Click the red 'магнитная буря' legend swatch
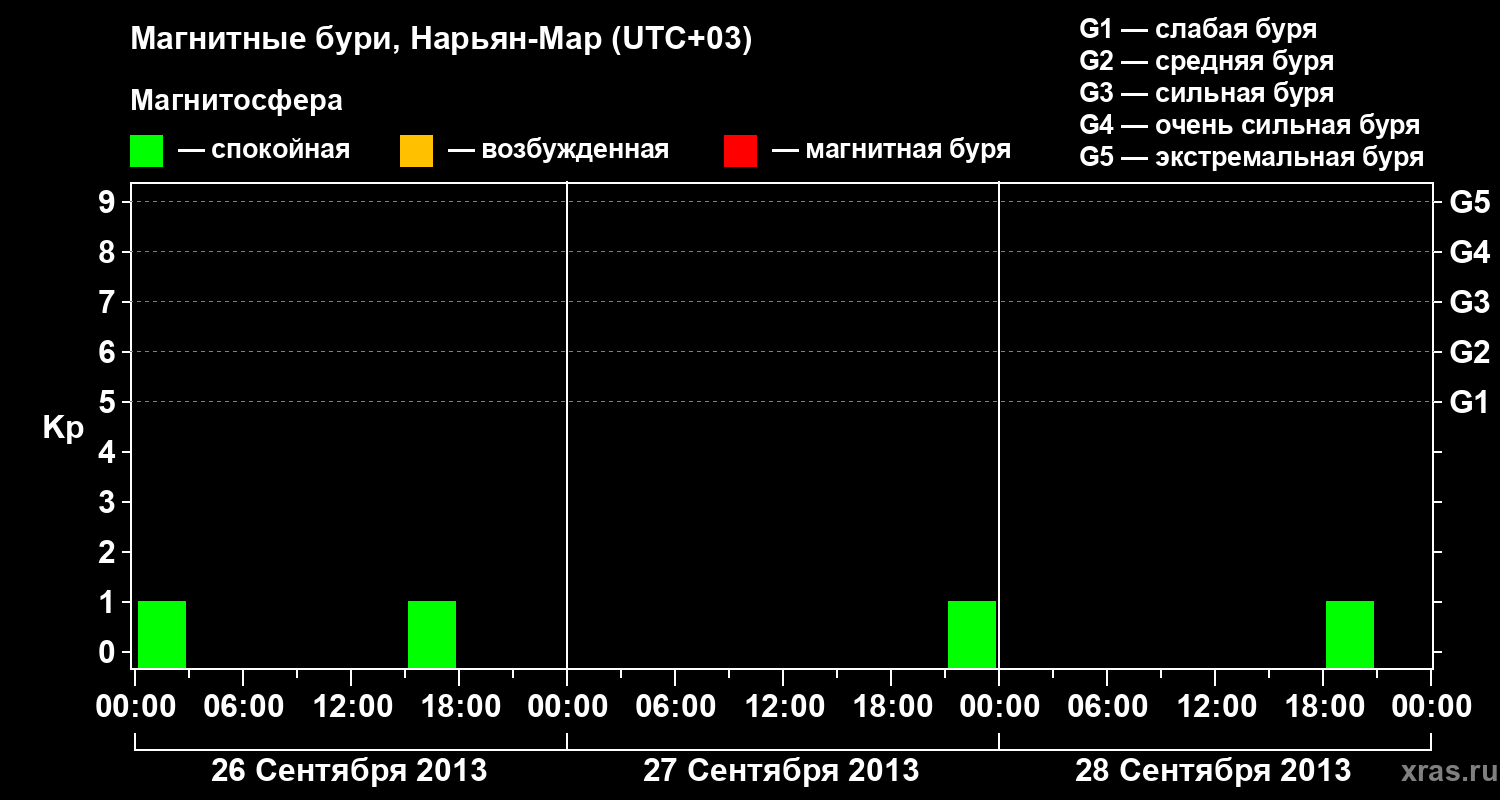Viewport: 1500px width, 800px height. pyautogui.click(x=740, y=150)
